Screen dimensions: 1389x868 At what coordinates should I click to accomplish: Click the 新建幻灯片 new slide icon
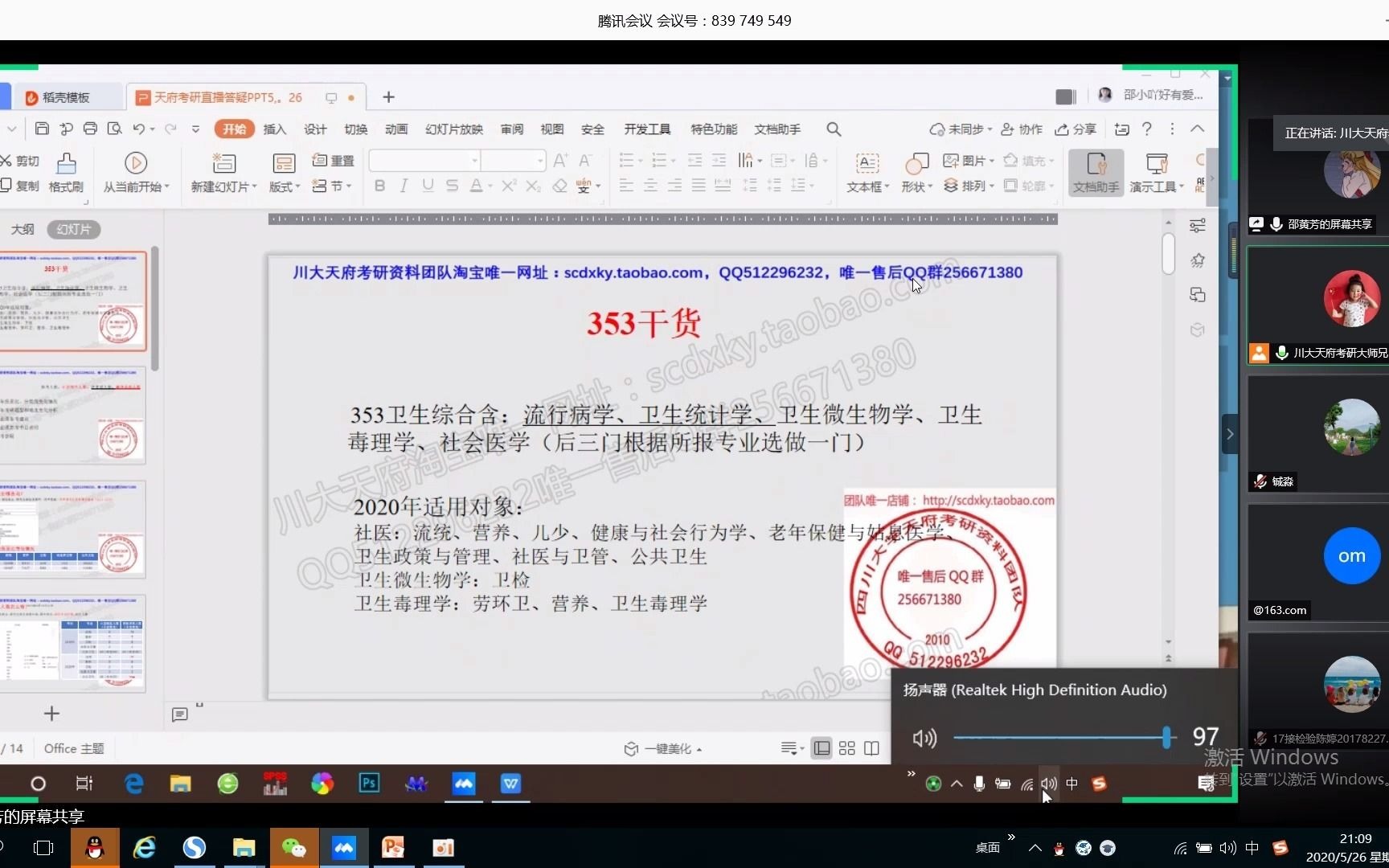[223, 165]
